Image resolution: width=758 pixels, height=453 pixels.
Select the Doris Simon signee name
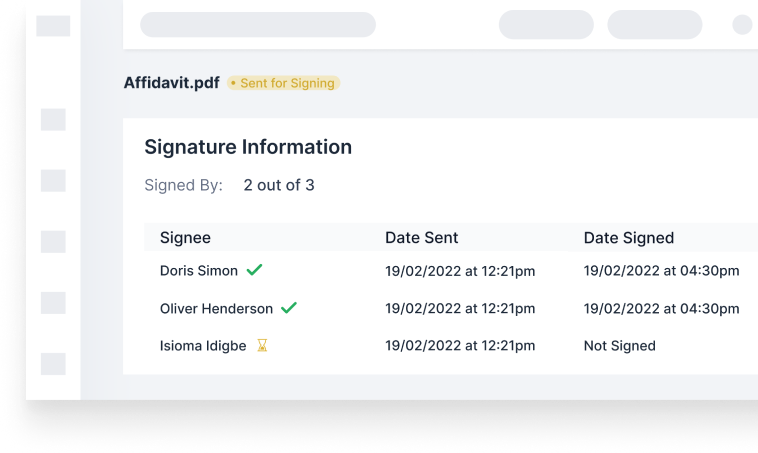pos(199,271)
